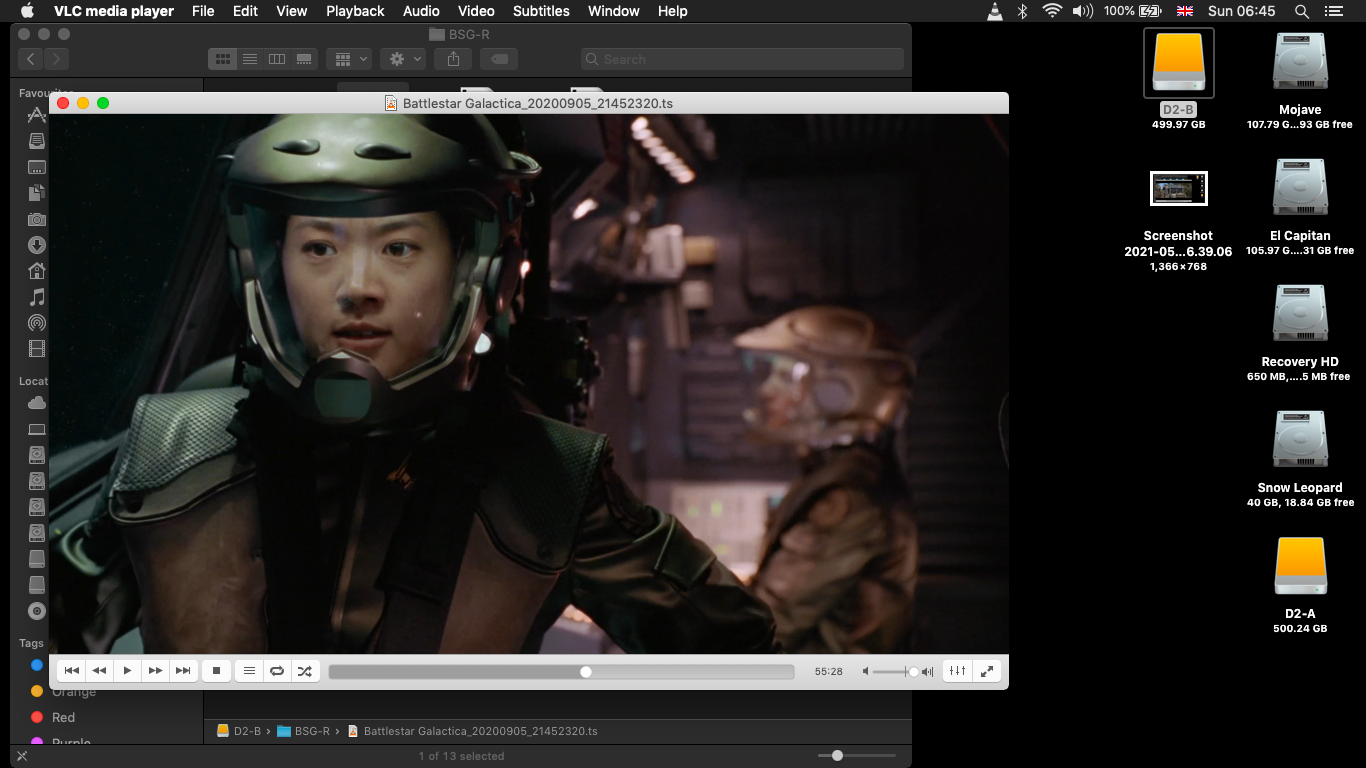Open Finder group-by dropdown
The image size is (1366, 768).
[x=349, y=59]
